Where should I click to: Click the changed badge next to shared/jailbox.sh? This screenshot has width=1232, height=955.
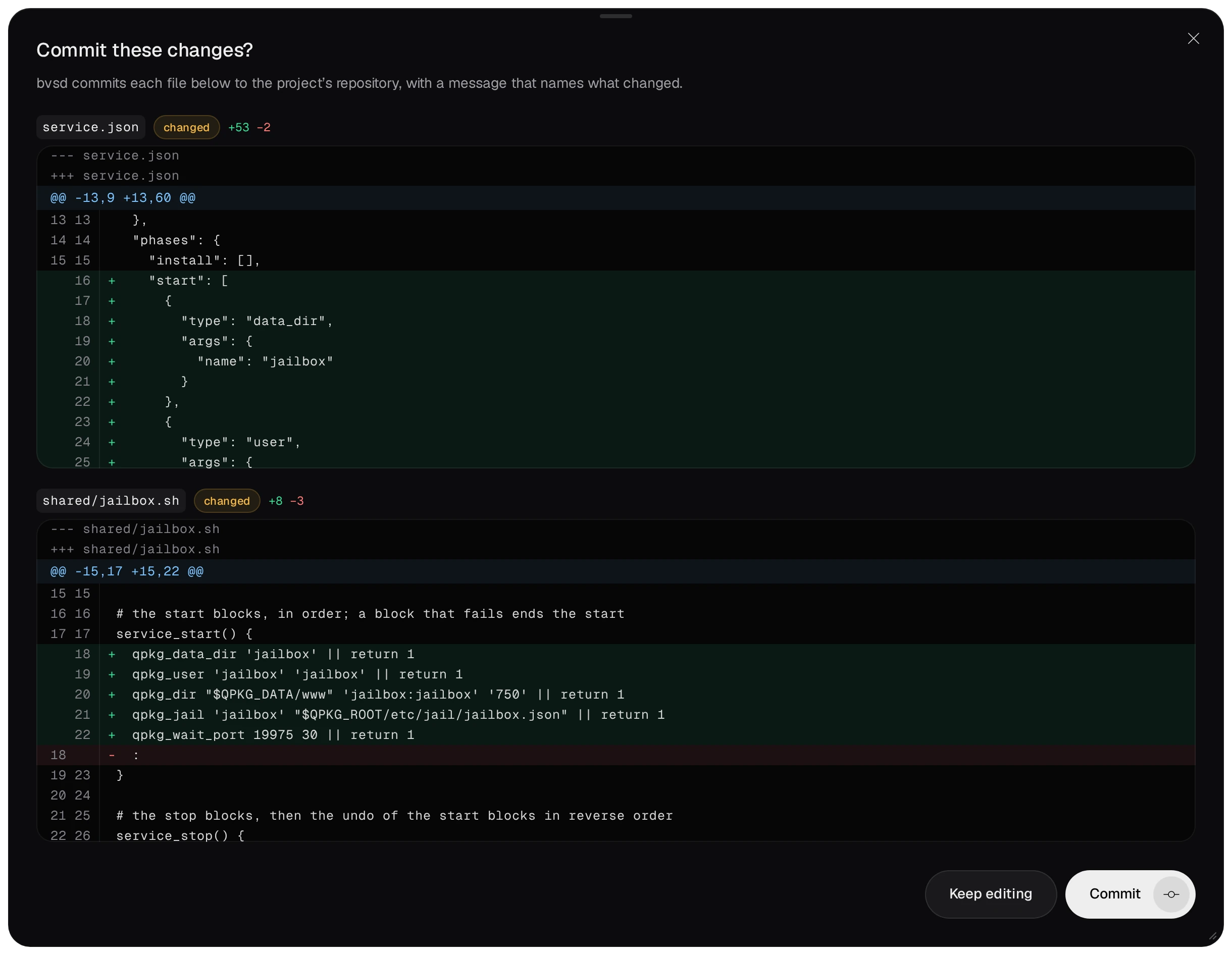(227, 501)
